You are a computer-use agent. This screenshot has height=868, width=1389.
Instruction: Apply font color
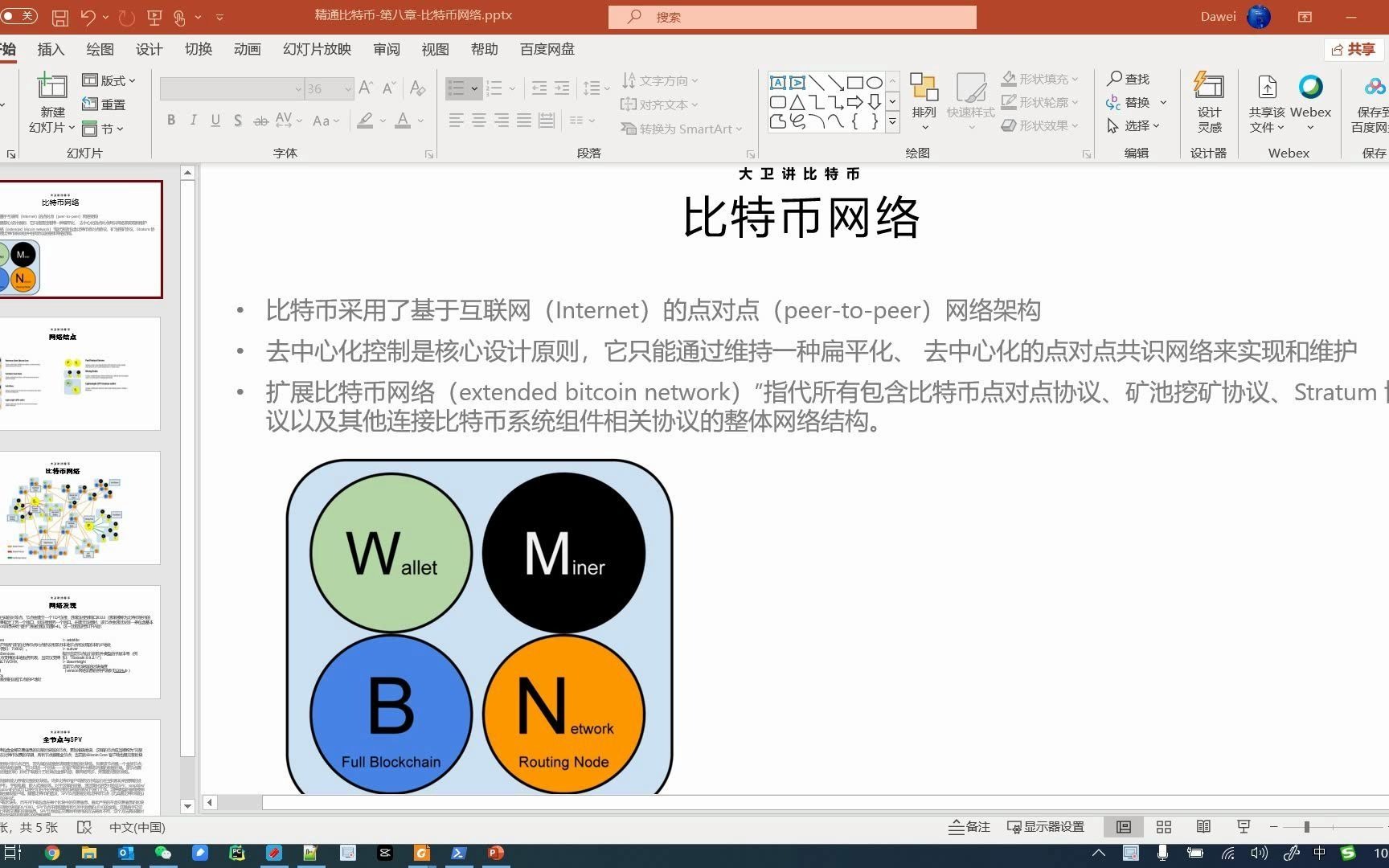click(x=404, y=120)
